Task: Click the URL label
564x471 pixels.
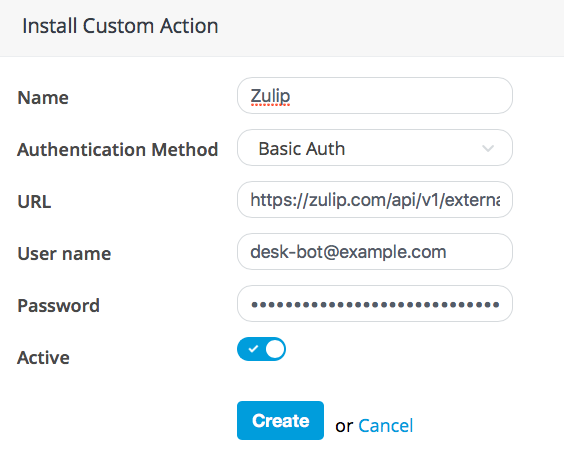Action: pyautogui.click(x=34, y=201)
